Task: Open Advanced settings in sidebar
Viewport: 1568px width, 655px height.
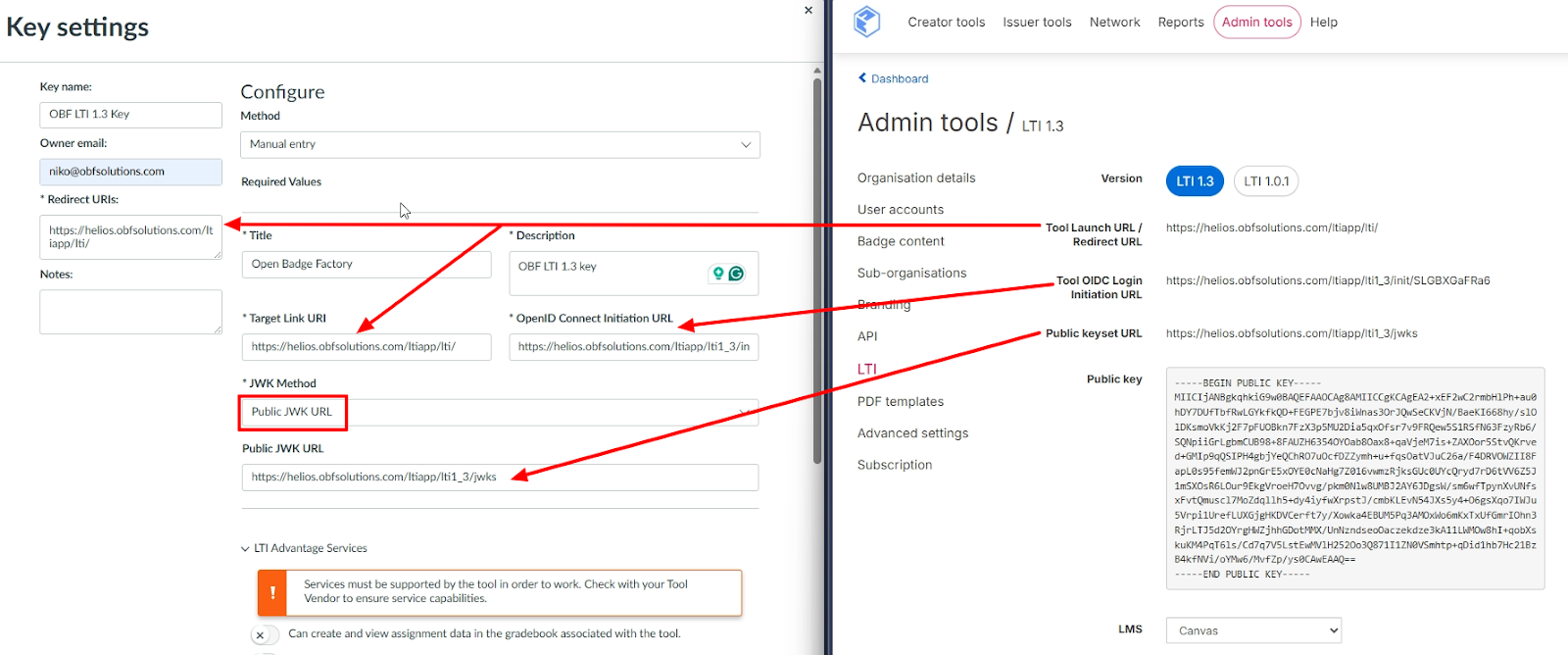Action: click(912, 432)
